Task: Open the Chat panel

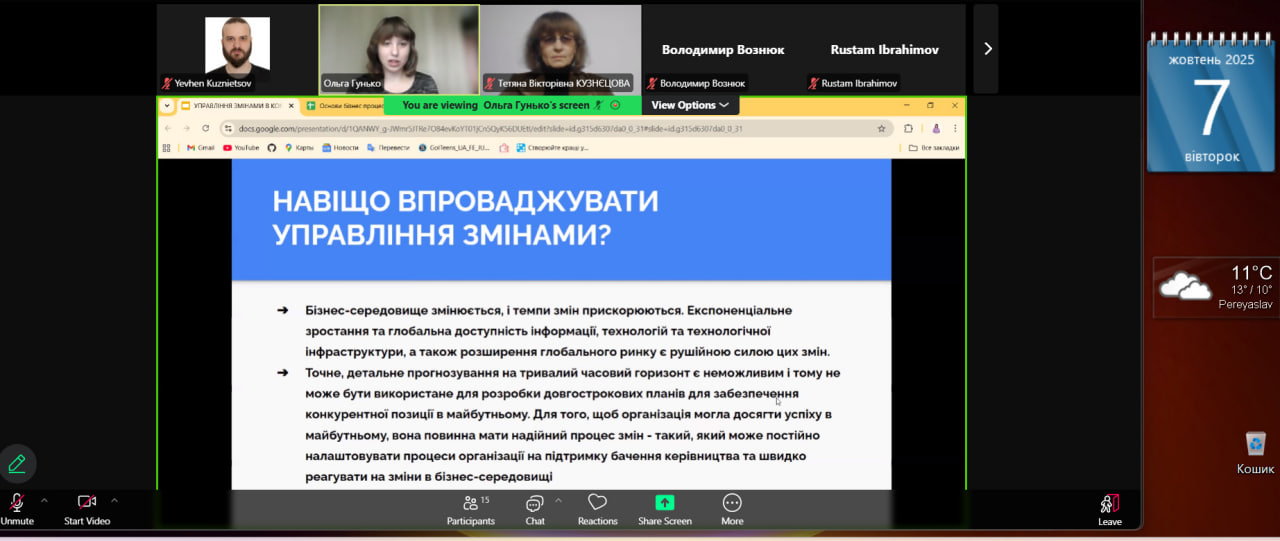Action: point(535,508)
